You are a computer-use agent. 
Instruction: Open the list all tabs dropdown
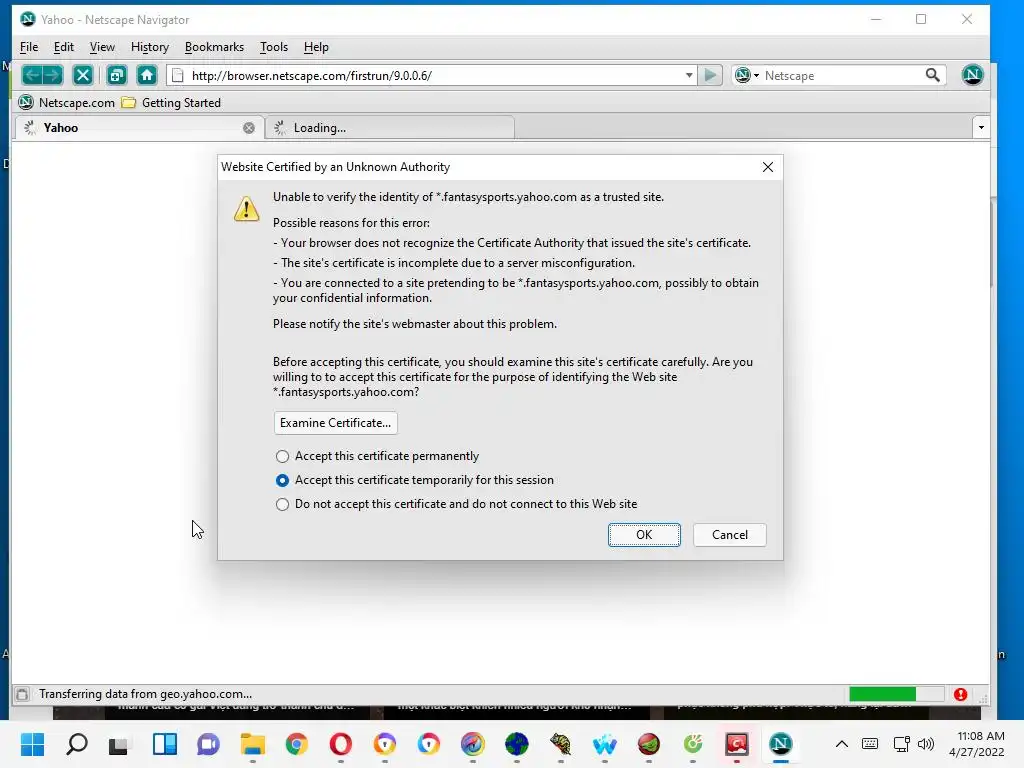pyautogui.click(x=981, y=127)
